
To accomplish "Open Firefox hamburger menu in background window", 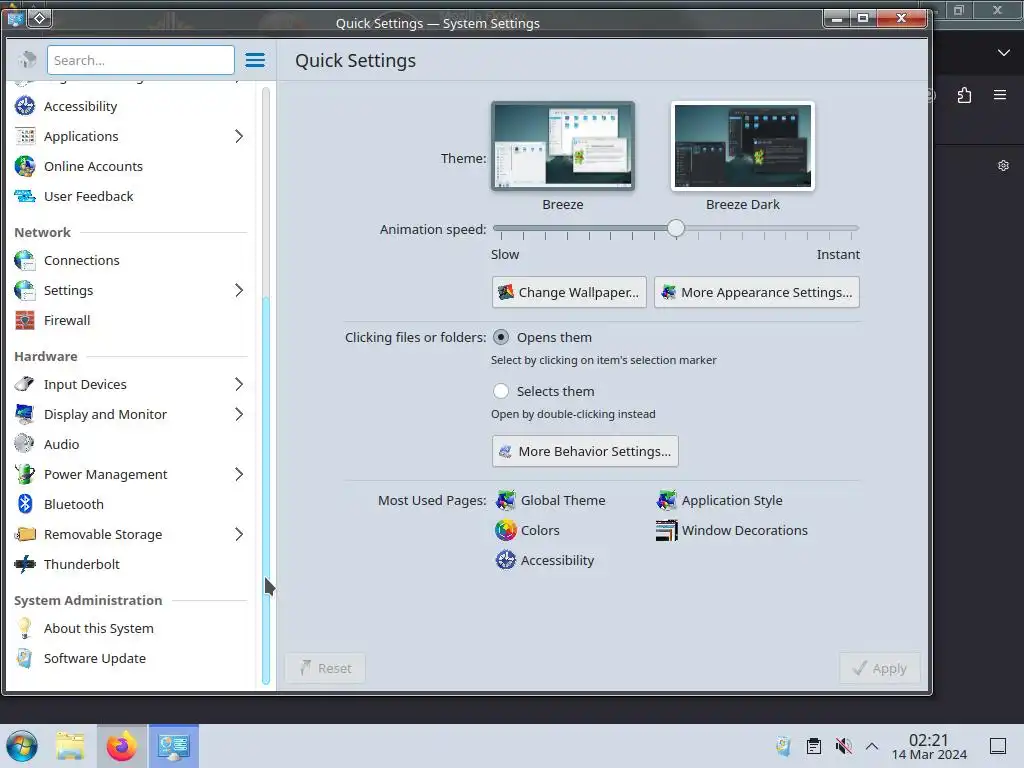I will [1000, 95].
